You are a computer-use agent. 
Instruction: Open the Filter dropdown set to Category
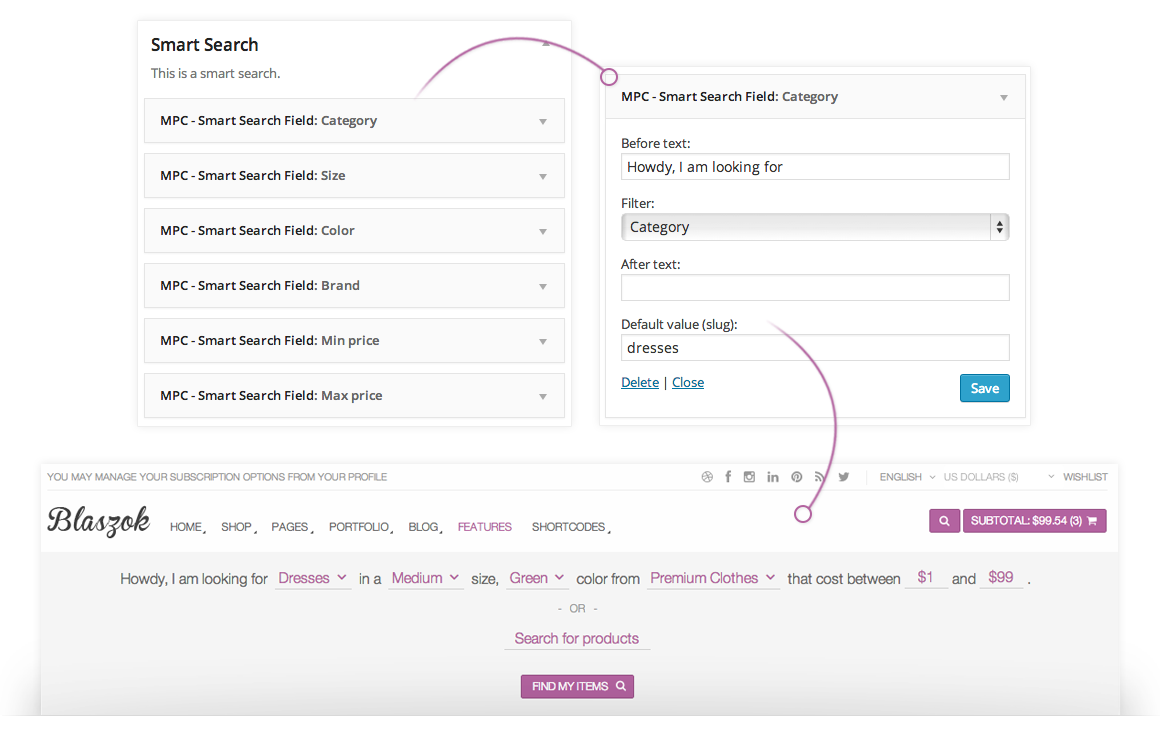click(x=814, y=227)
